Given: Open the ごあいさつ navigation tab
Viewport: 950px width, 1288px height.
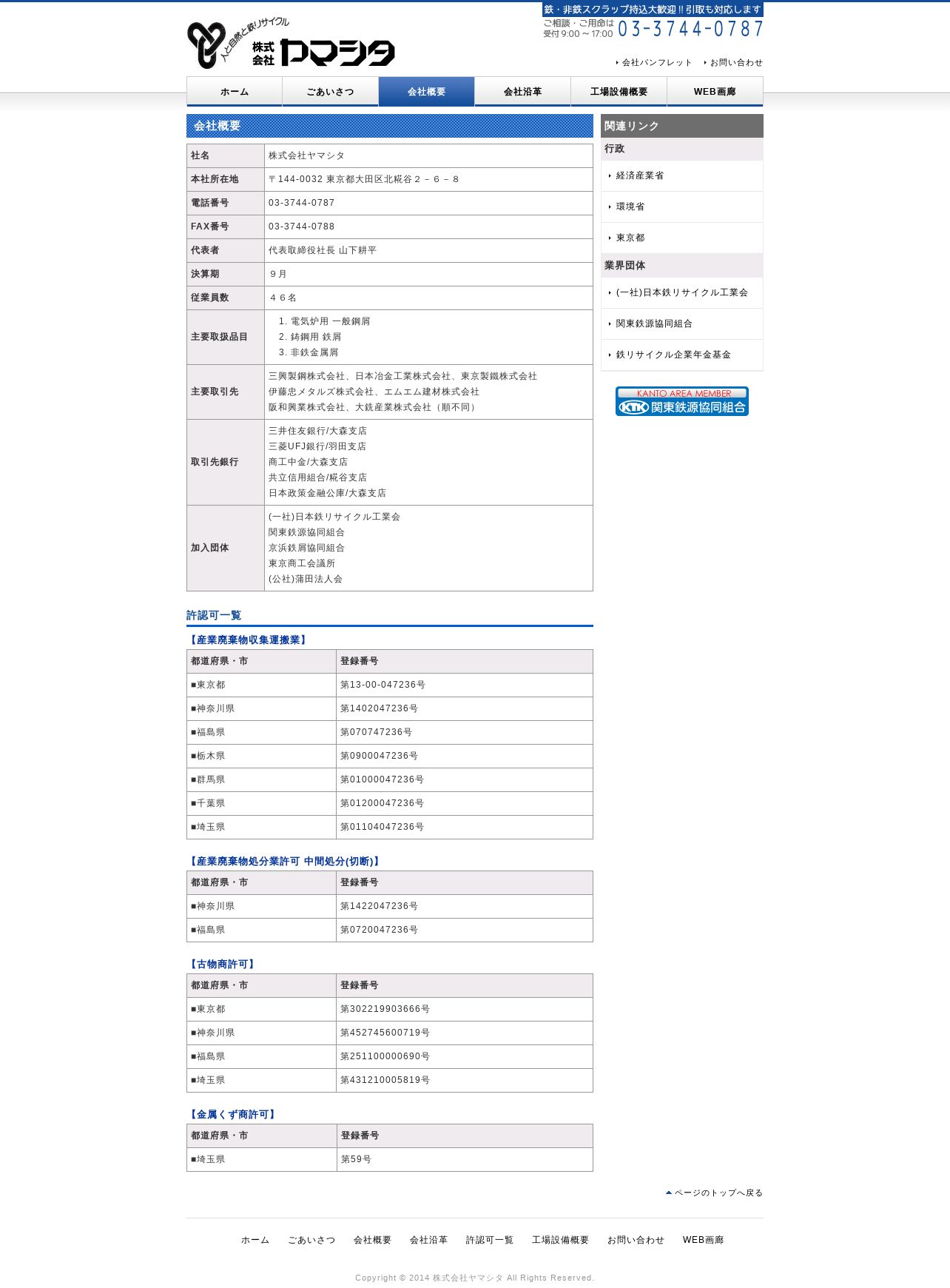Looking at the screenshot, I should [331, 92].
